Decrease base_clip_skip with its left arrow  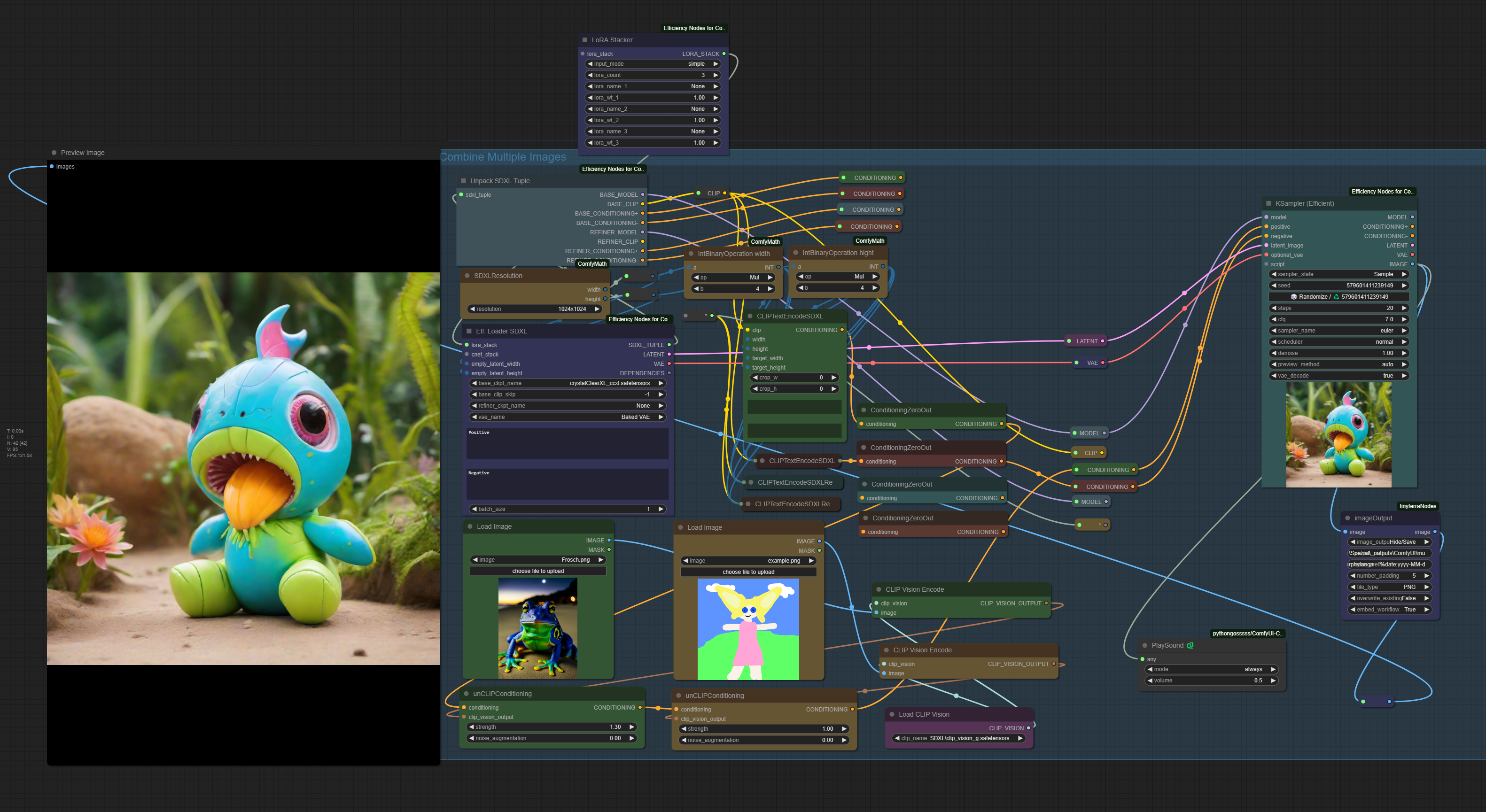click(474, 394)
